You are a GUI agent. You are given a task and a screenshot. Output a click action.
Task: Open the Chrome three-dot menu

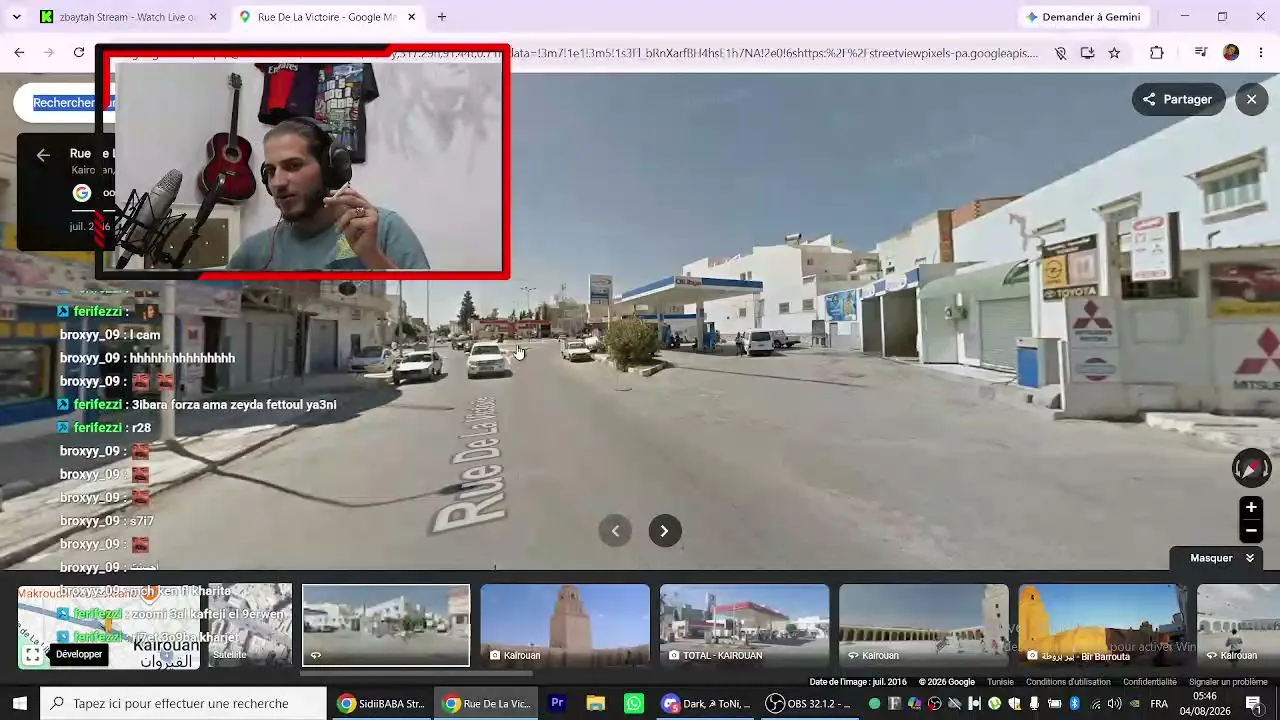tap(1260, 53)
